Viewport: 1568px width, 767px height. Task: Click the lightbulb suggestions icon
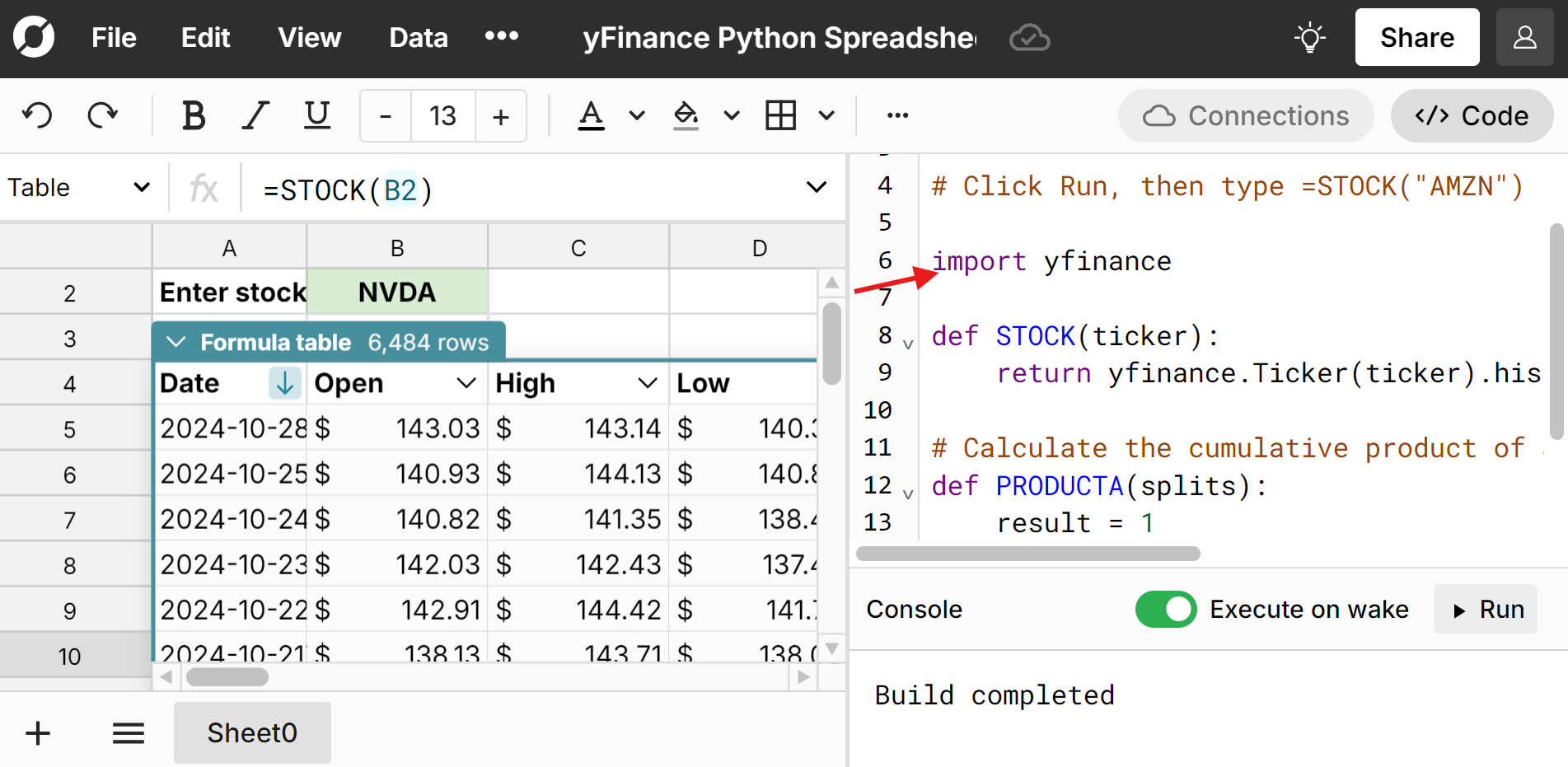click(x=1310, y=37)
